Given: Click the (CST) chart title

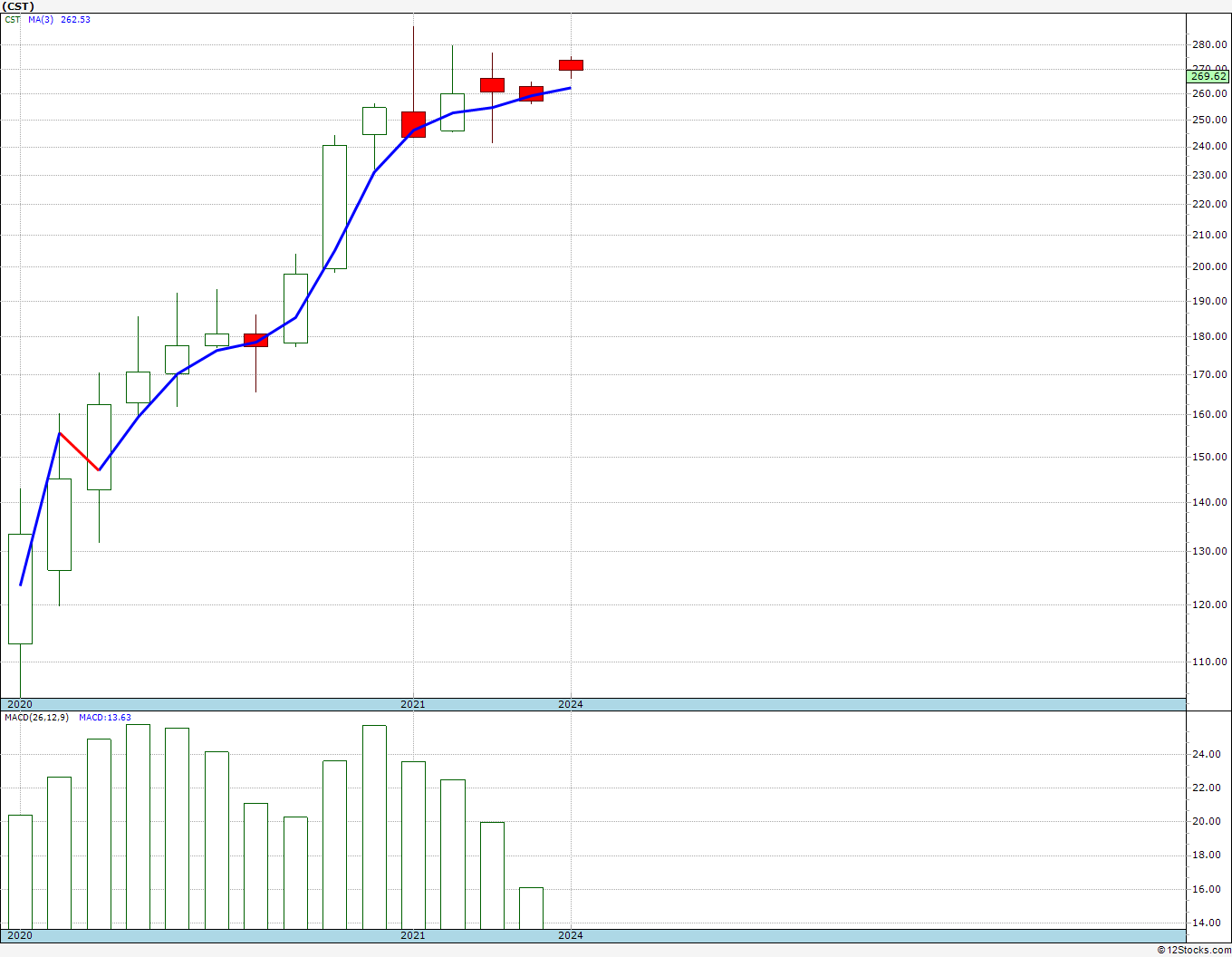Looking at the screenshot, I should point(18,6).
